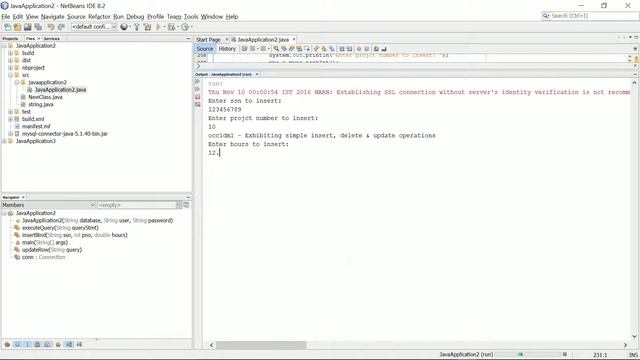The image size is (640, 360).
Task: Click the Source view button
Action: (x=204, y=49)
